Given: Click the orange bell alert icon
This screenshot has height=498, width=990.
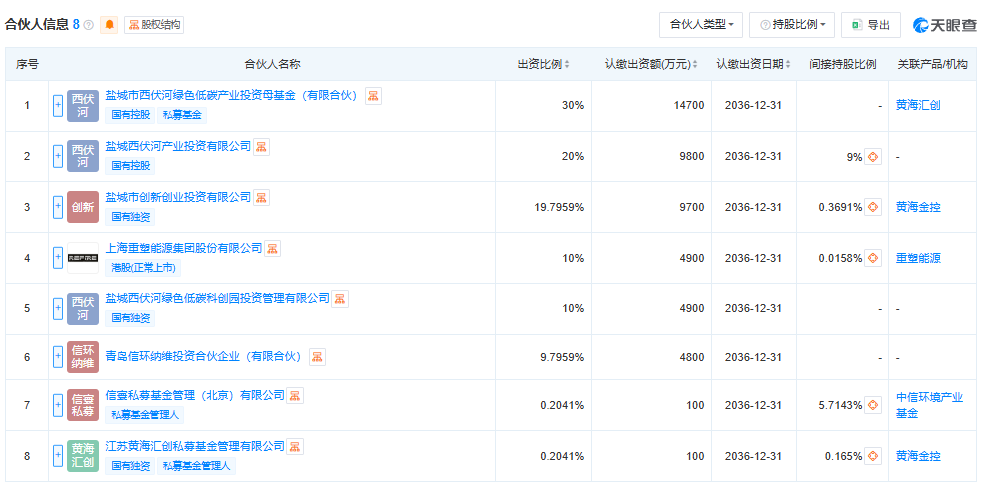Looking at the screenshot, I should point(109,25).
